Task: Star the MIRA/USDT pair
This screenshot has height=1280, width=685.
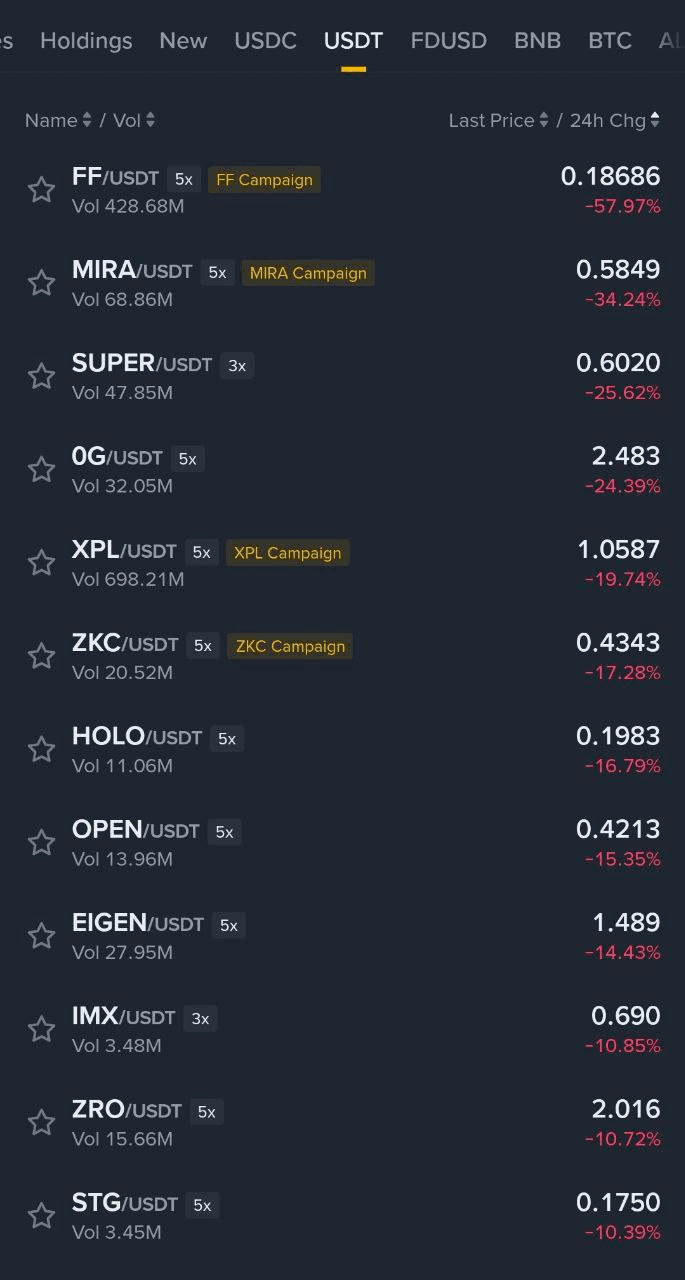Action: [x=41, y=283]
